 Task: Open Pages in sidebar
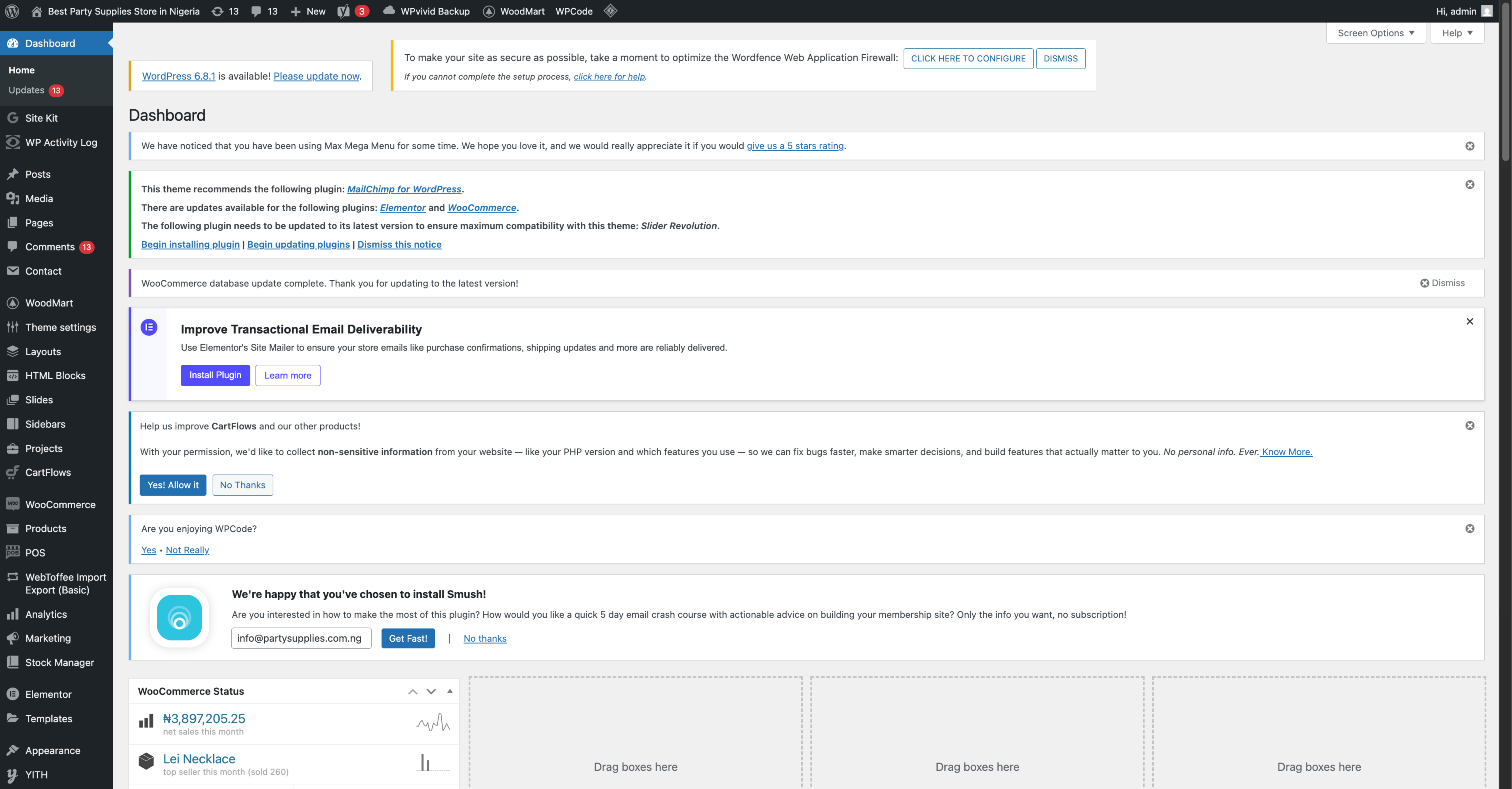56,223
